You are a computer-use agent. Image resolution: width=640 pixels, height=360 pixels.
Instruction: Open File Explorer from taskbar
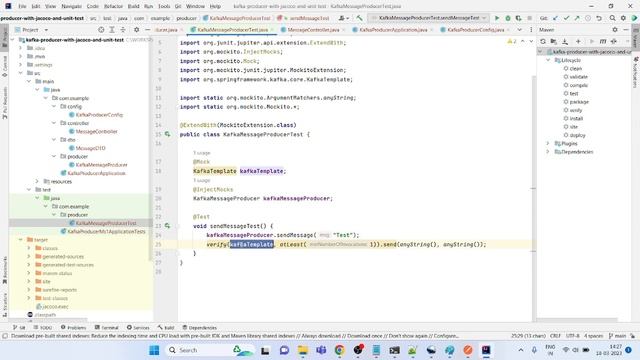pyautogui.click(x=303, y=350)
